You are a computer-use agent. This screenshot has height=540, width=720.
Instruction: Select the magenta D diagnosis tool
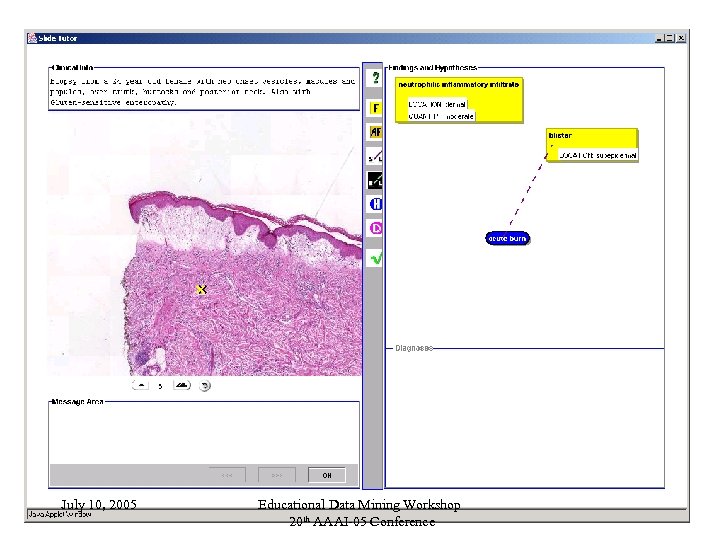pyautogui.click(x=376, y=228)
